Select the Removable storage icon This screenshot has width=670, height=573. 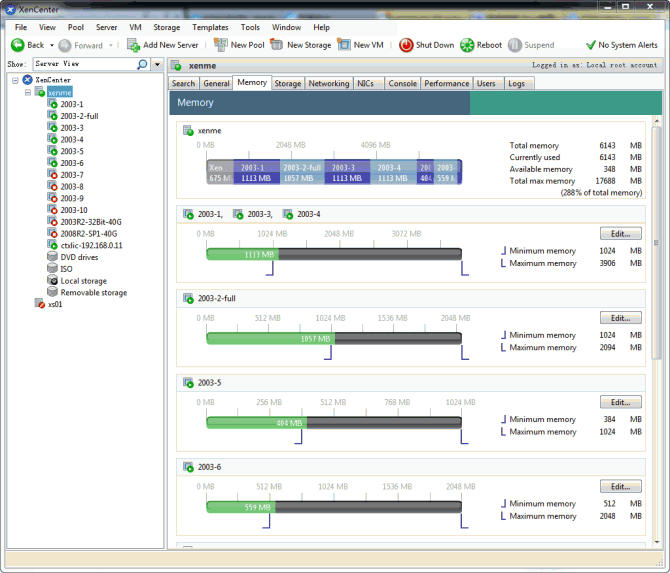click(x=52, y=292)
